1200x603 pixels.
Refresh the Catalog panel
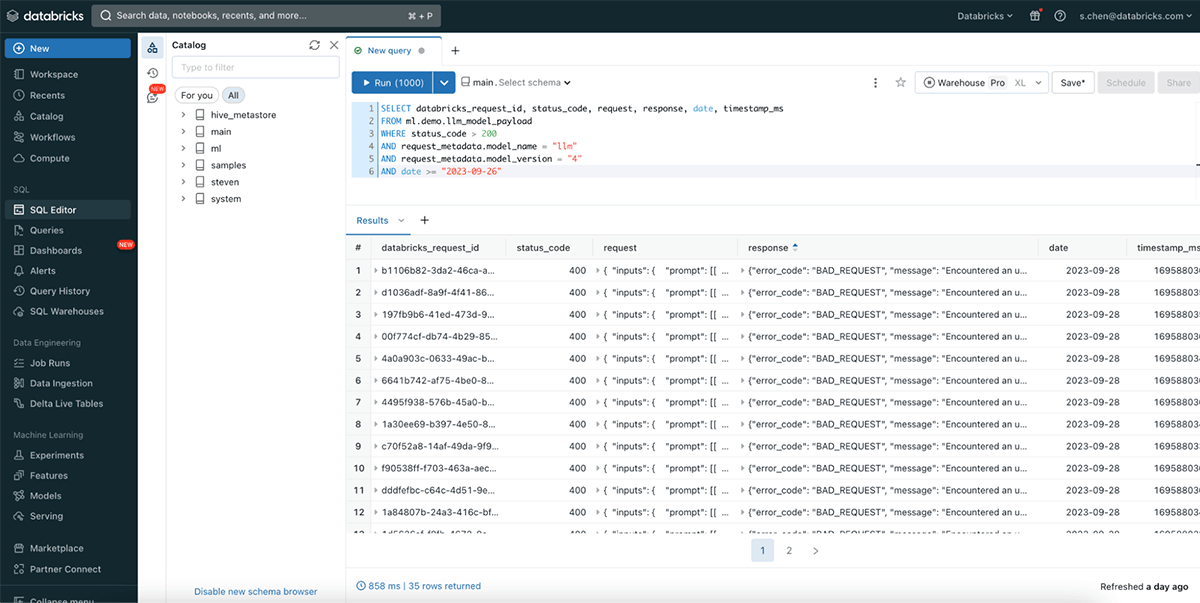pos(315,45)
